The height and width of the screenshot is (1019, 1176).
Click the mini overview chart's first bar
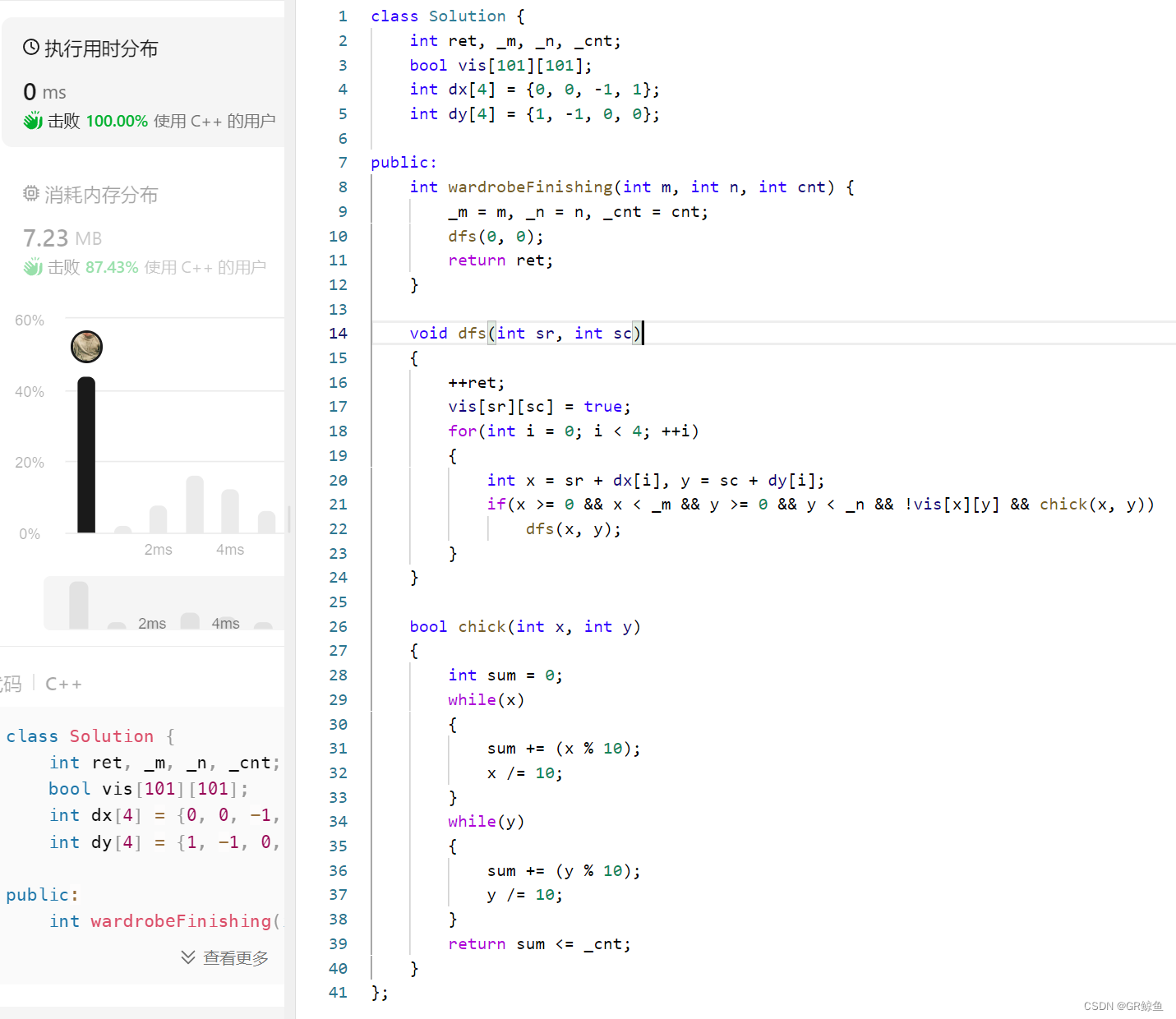[79, 606]
